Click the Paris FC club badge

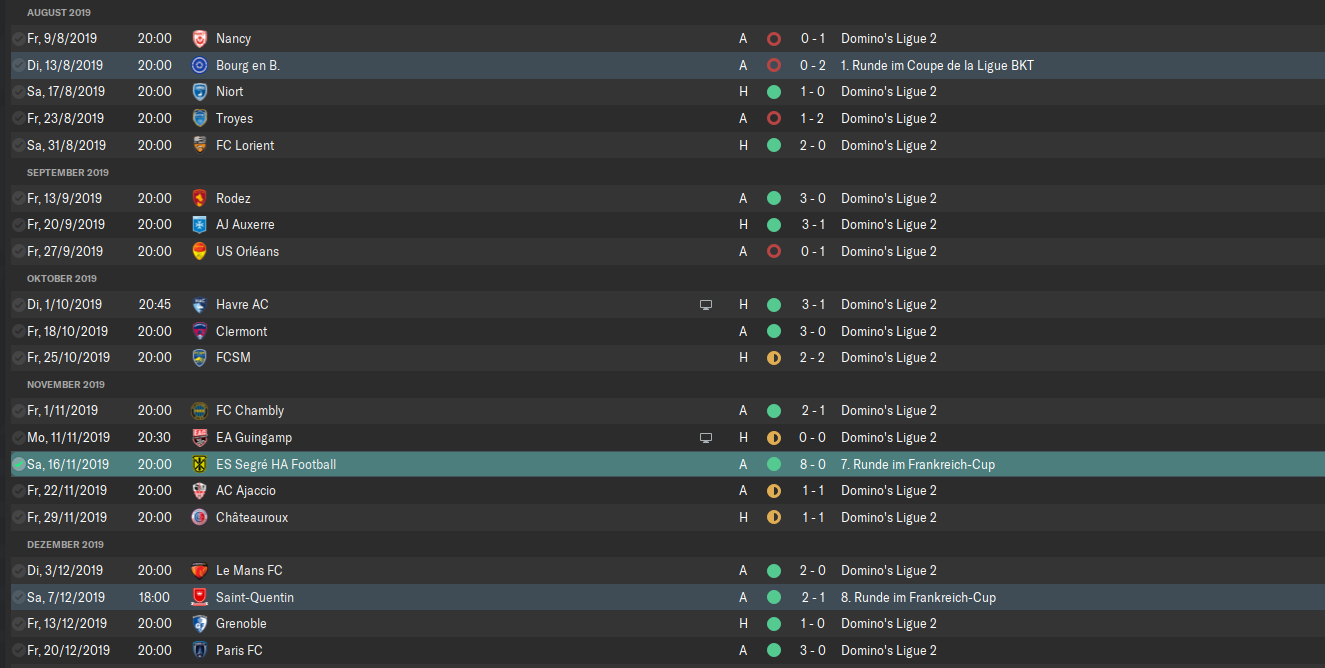pyautogui.click(x=199, y=650)
